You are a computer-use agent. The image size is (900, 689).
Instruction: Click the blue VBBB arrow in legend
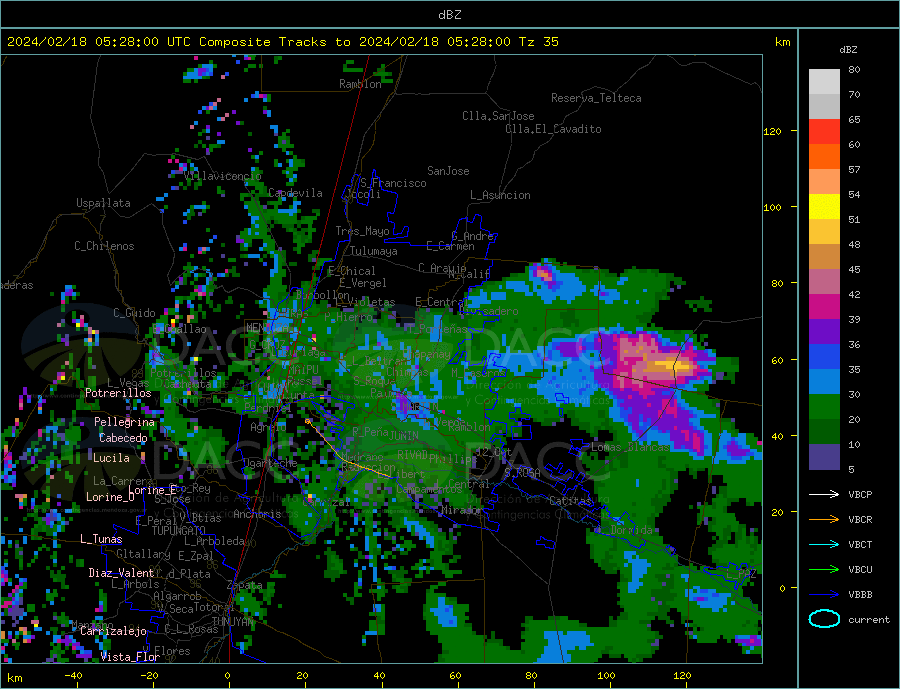[x=824, y=594]
